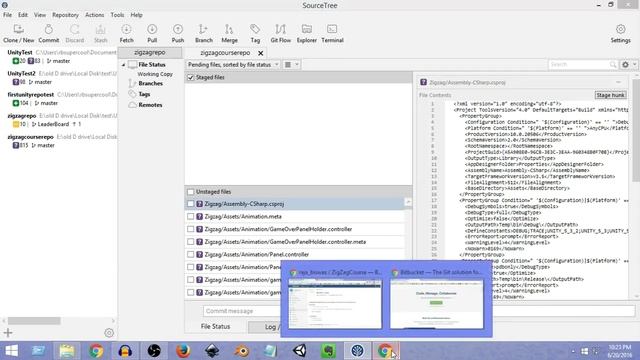Open Firefox from the taskbar
This screenshot has width=640, height=360.
click(183, 351)
